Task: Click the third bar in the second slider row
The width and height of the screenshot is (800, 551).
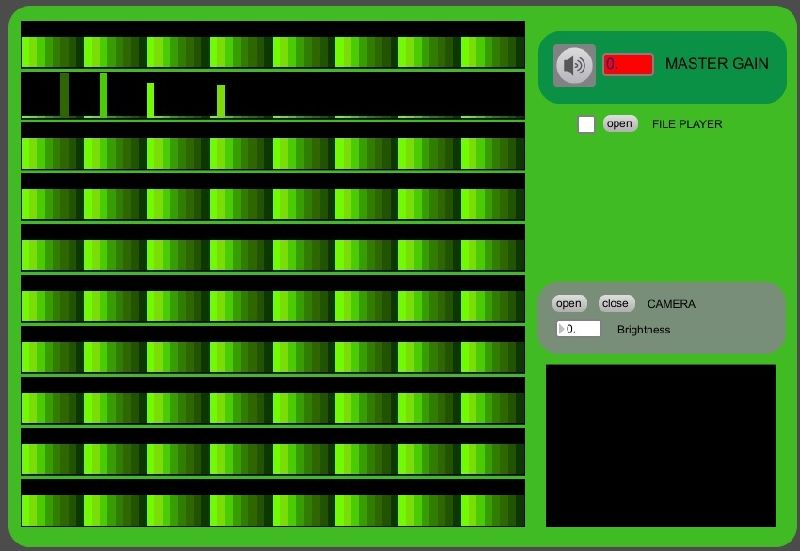Action: (x=151, y=100)
